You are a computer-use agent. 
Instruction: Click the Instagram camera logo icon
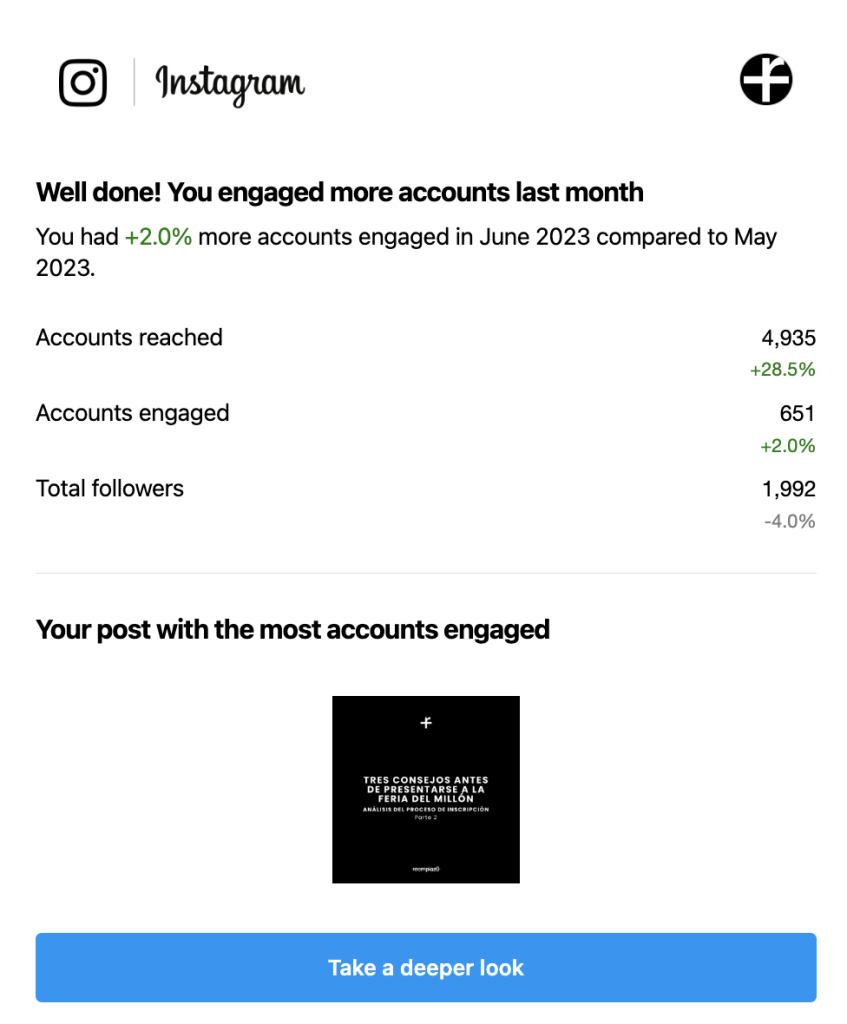point(82,82)
